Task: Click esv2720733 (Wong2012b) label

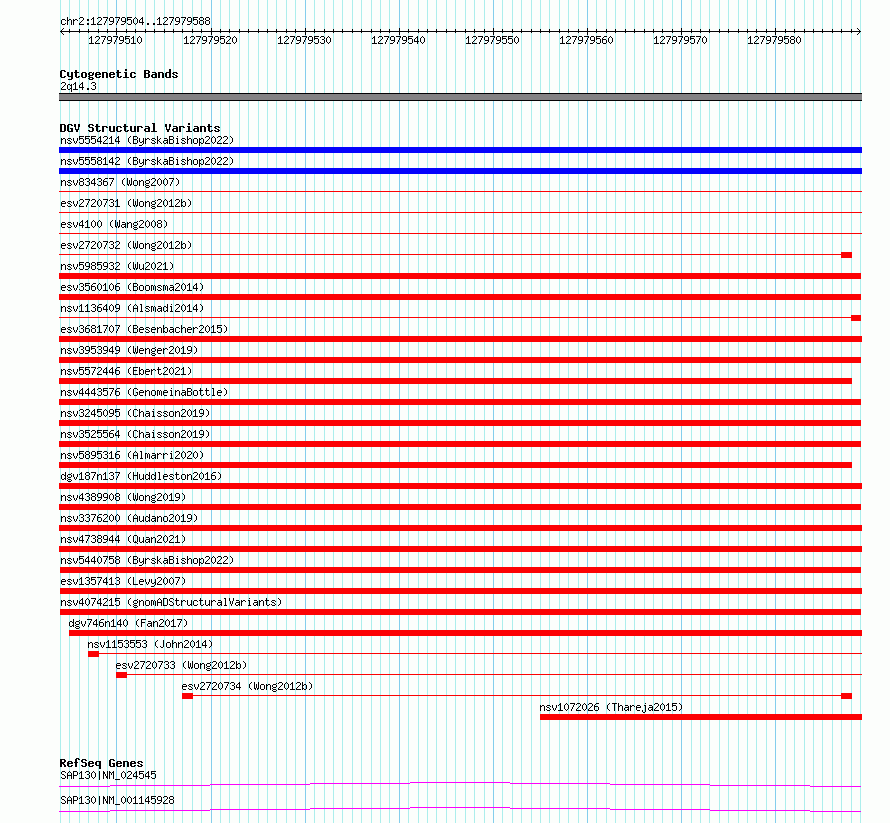Action: pos(181,665)
